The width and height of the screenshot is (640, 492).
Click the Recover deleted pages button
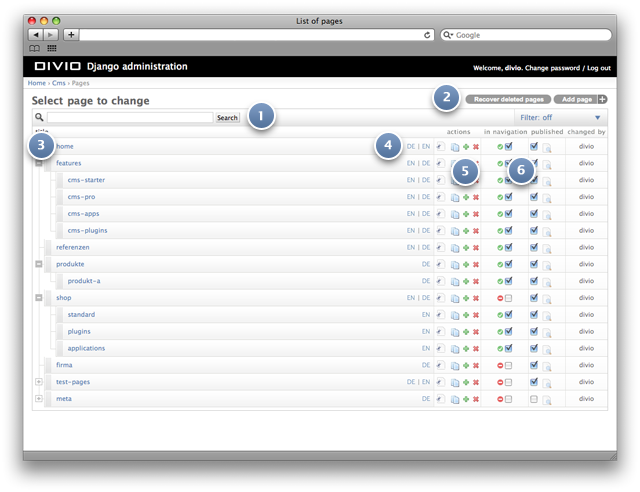[508, 99]
